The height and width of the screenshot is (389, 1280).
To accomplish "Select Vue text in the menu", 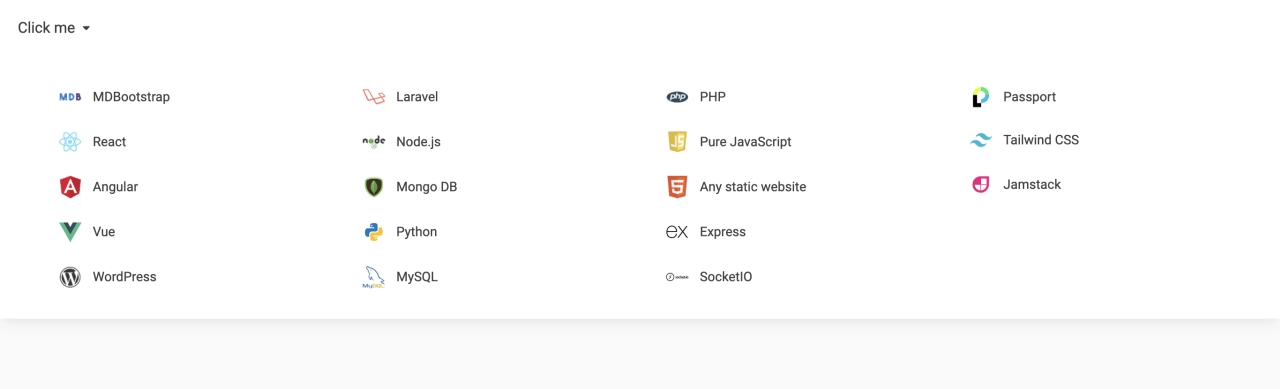I will (x=104, y=232).
